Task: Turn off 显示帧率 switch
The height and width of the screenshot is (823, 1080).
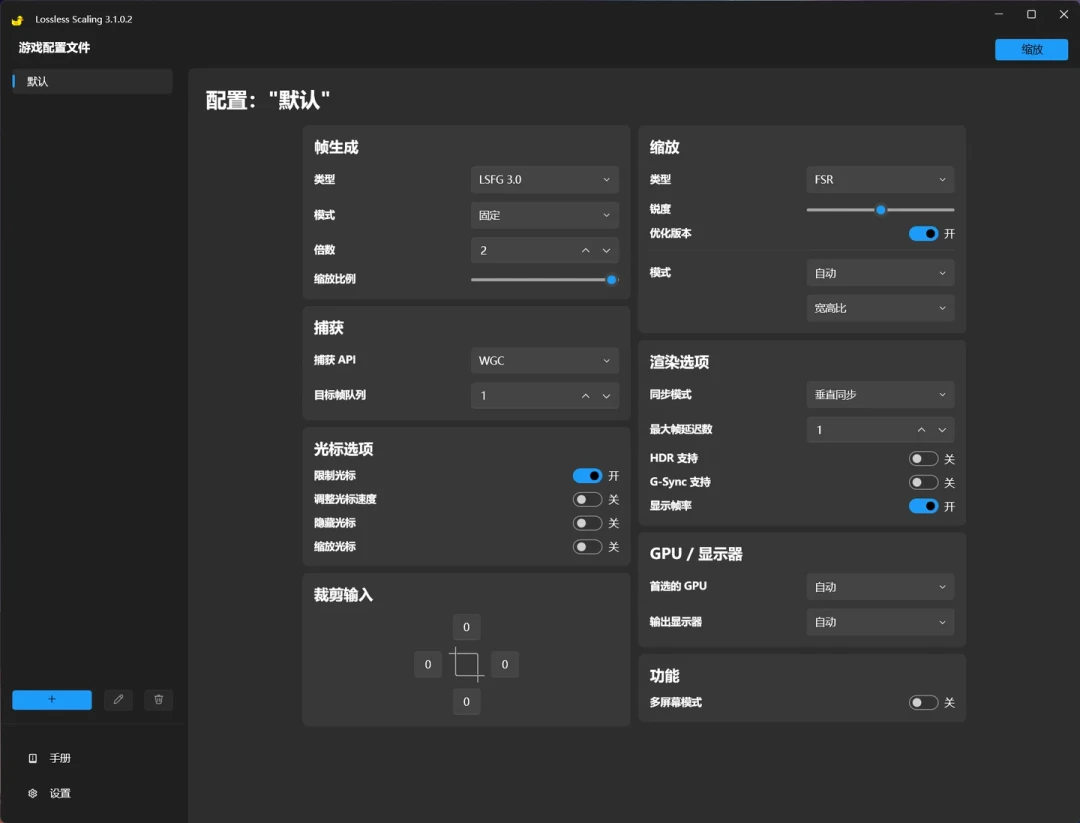Action: pos(923,506)
